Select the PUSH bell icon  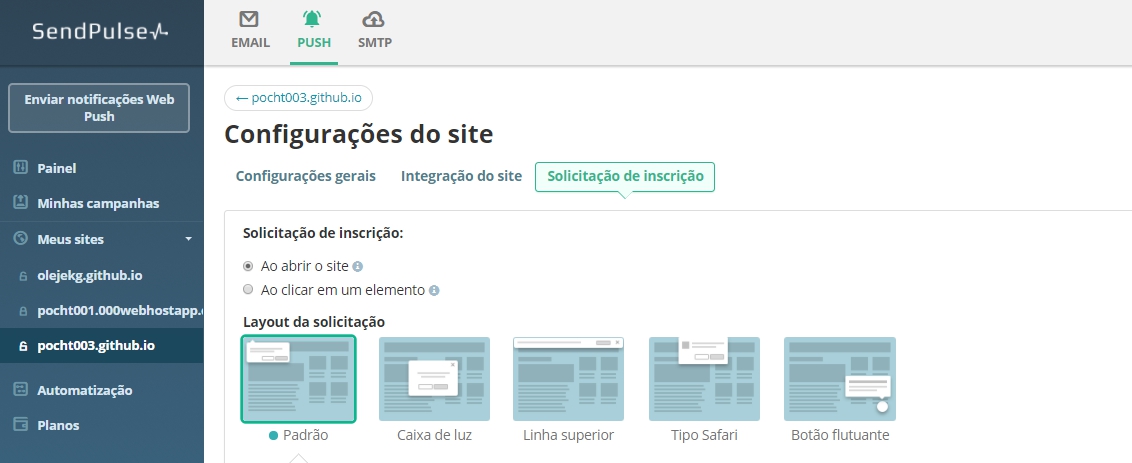pos(313,19)
